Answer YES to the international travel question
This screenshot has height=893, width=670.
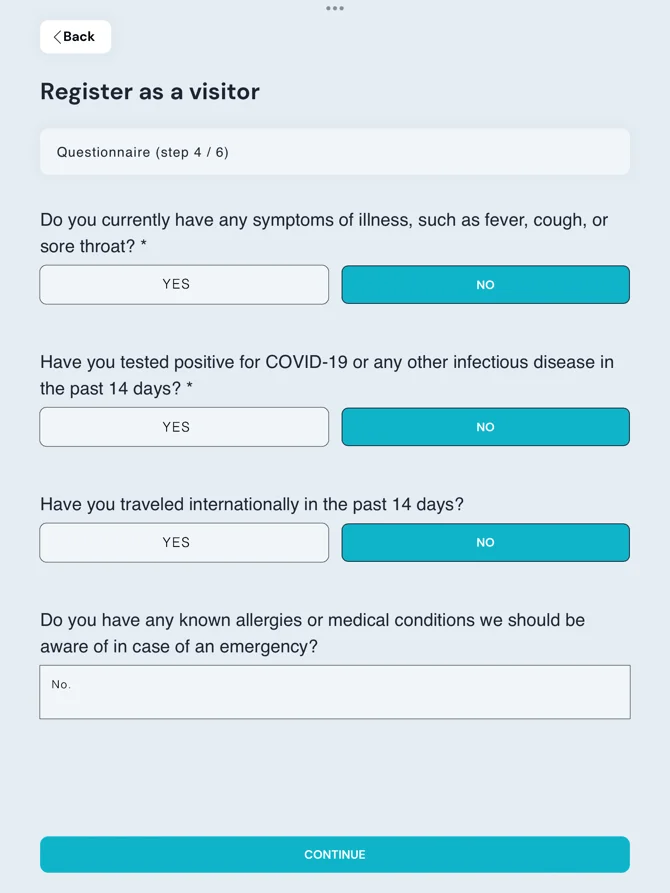[184, 542]
